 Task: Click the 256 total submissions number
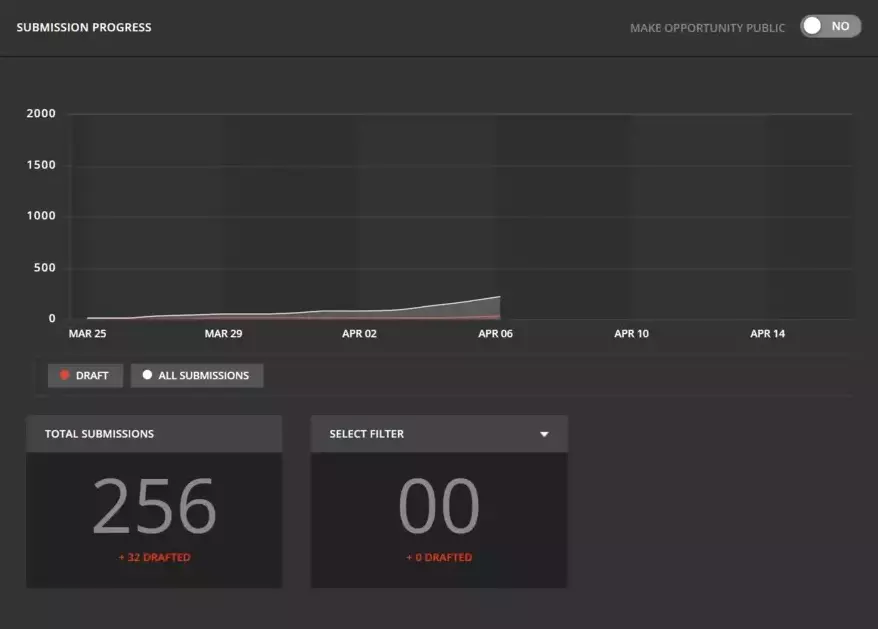pos(154,505)
